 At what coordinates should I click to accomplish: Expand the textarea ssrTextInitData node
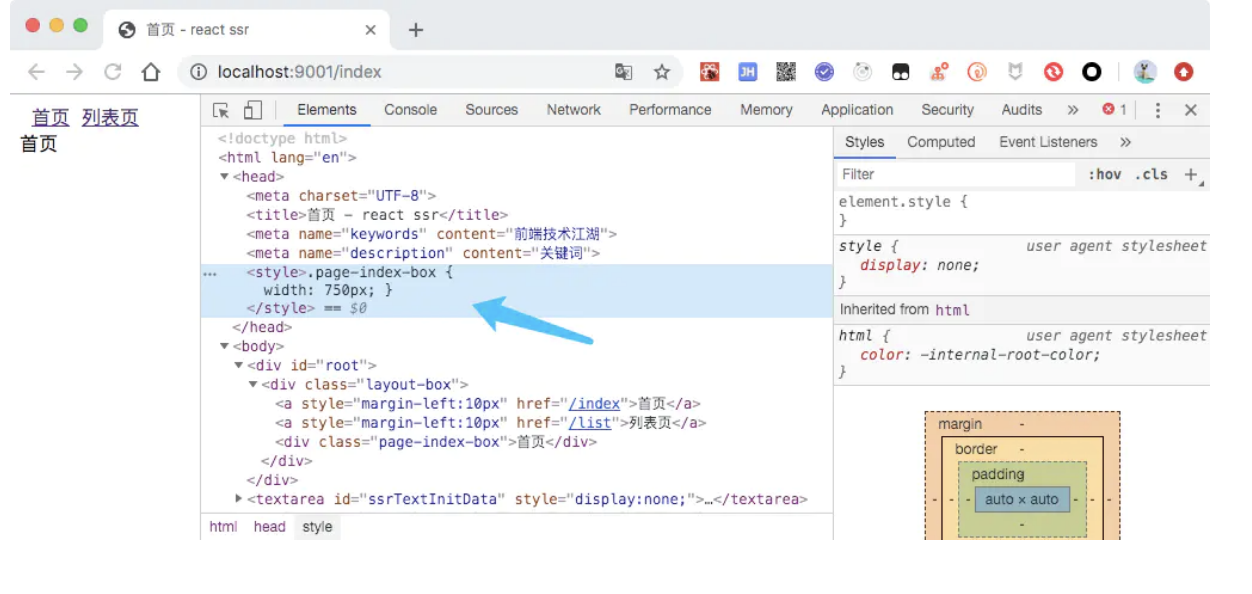(239, 498)
